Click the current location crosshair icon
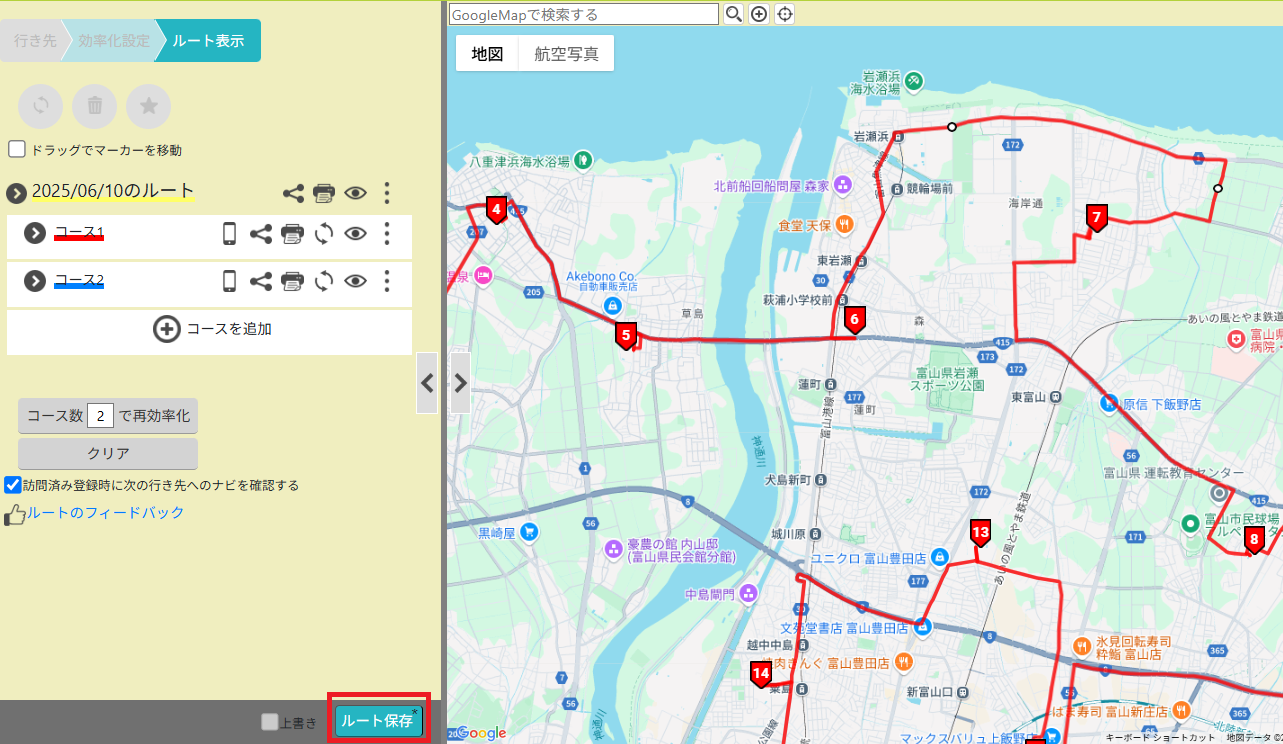 coord(786,14)
